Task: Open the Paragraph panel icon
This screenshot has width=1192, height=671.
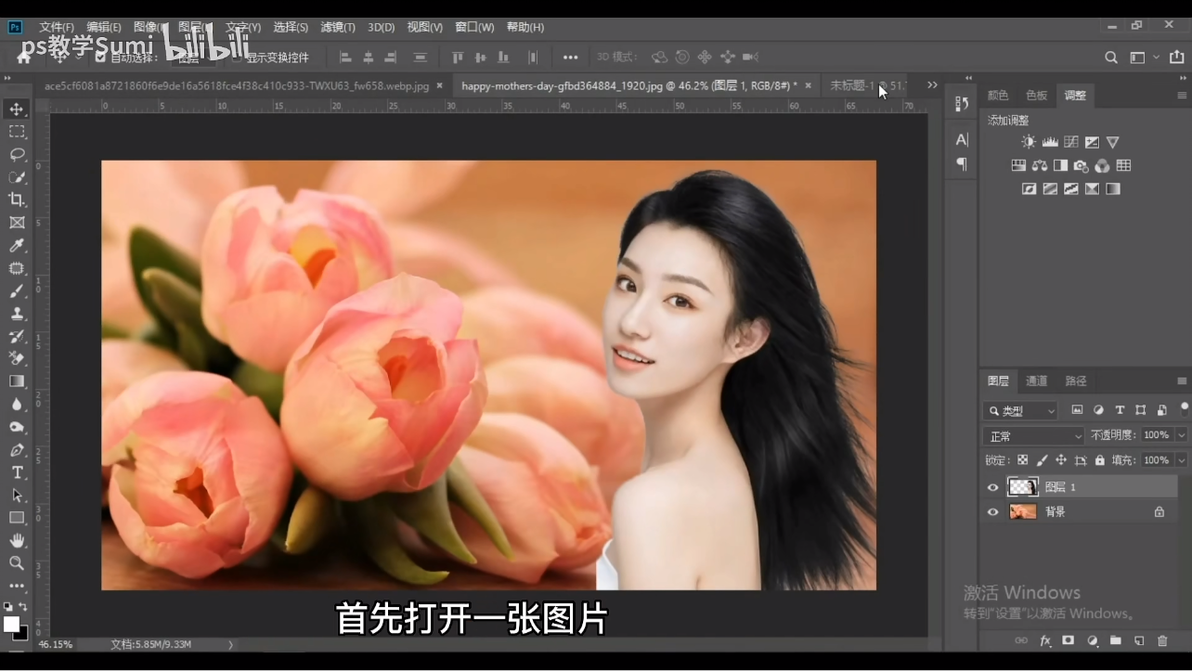Action: pos(962,163)
